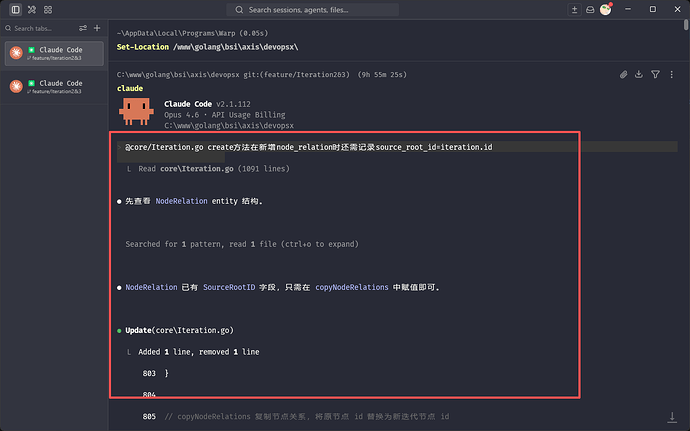Viewport: 690px width, 431px height.
Task: Click the 'copyNodeRelations' highlighted word
Action: pos(352,287)
